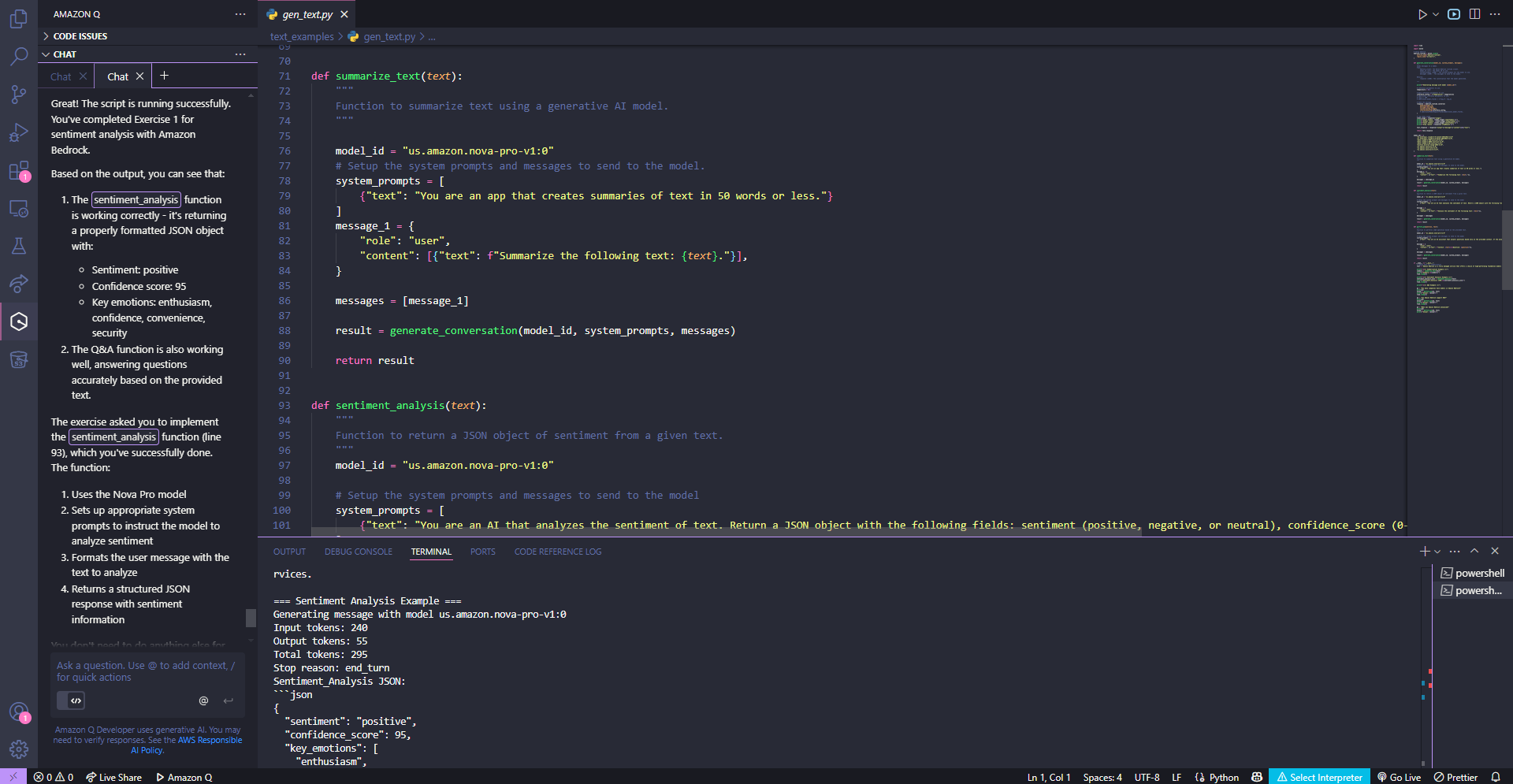Open notifications bell in status bar
Screen dimensions: 1513x784
[1496, 777]
